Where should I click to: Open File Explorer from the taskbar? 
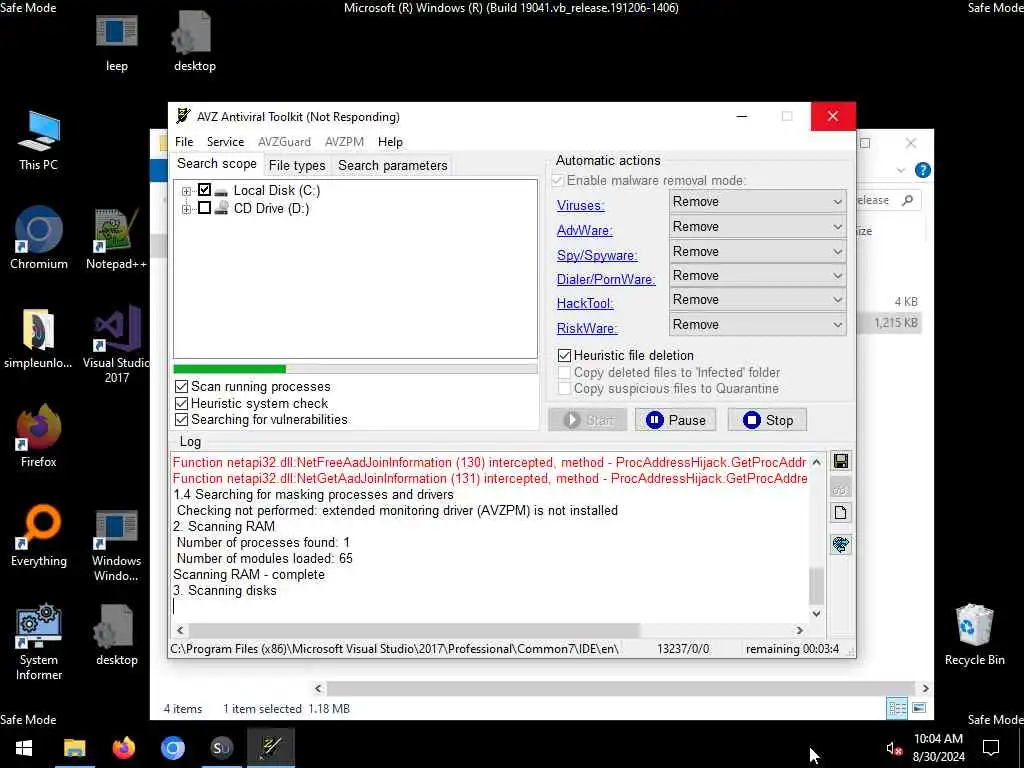tap(74, 748)
